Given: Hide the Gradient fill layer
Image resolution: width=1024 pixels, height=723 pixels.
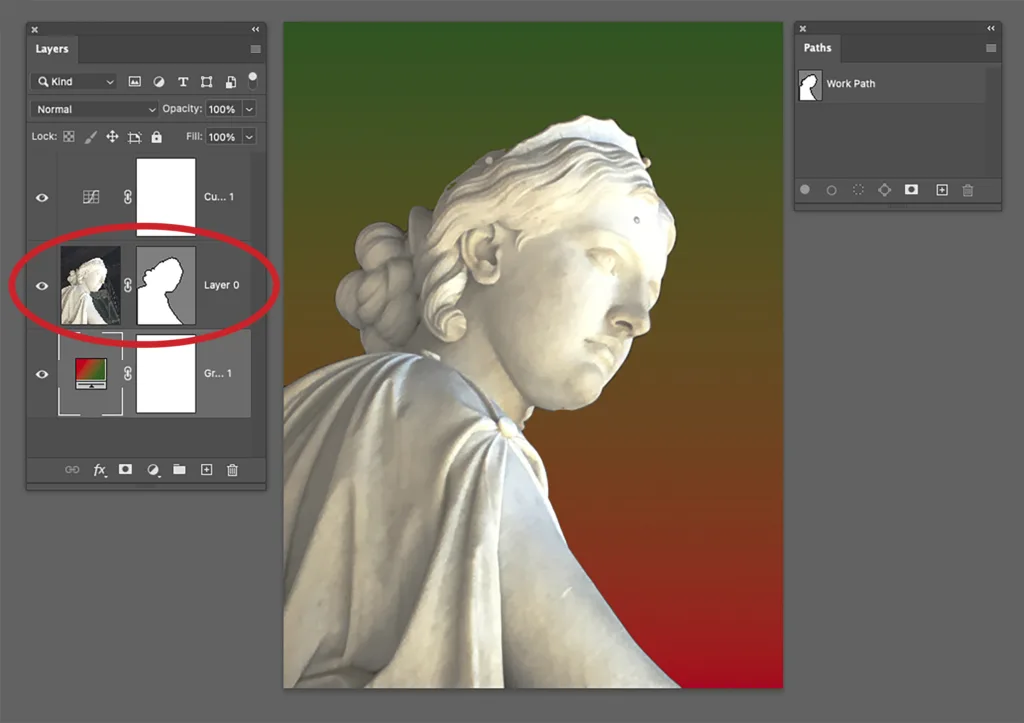Looking at the screenshot, I should pyautogui.click(x=42, y=374).
